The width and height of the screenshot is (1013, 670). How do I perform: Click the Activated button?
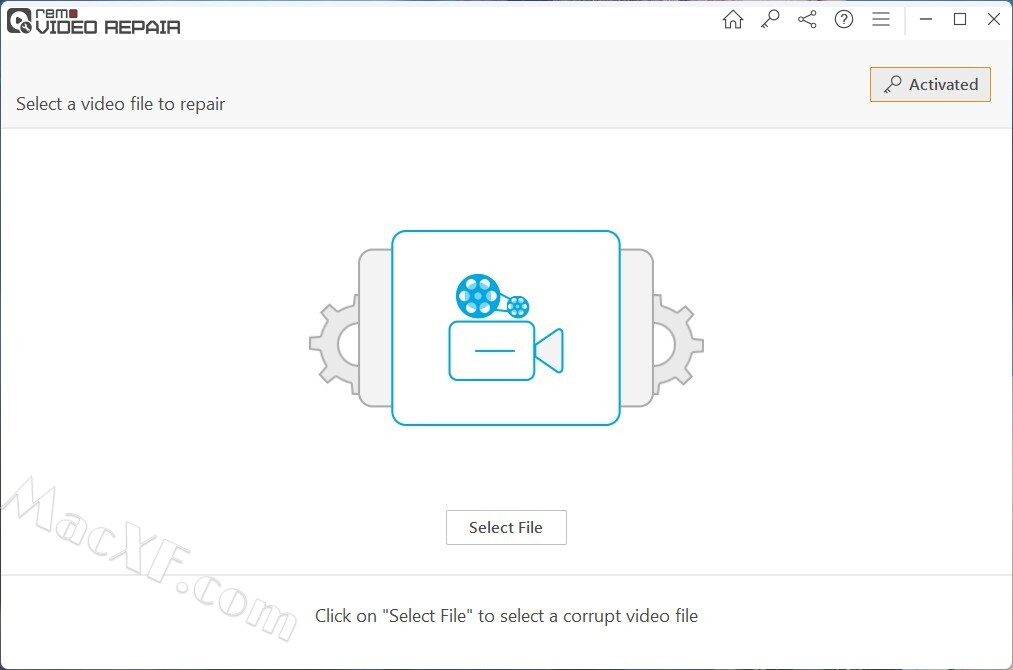(930, 85)
